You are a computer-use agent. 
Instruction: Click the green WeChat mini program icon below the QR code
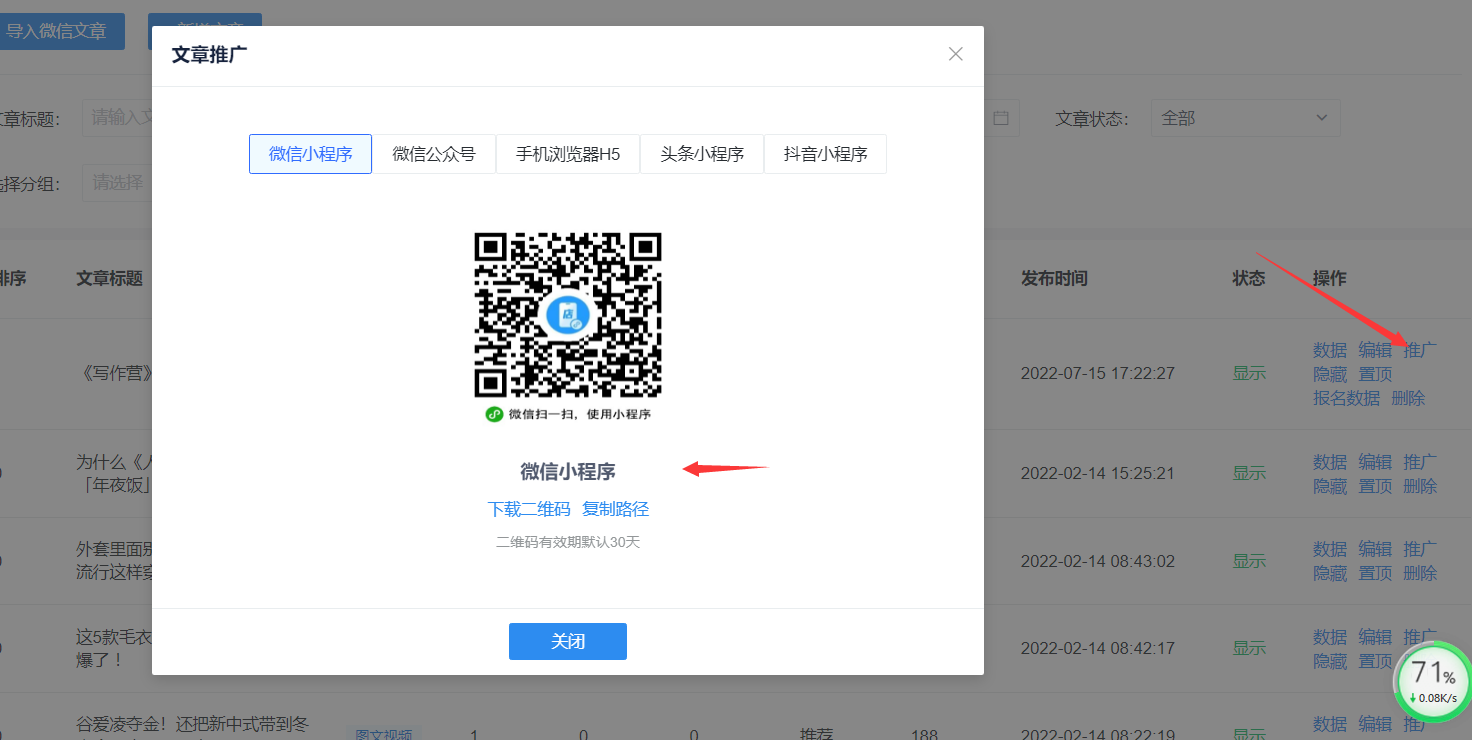pos(494,414)
